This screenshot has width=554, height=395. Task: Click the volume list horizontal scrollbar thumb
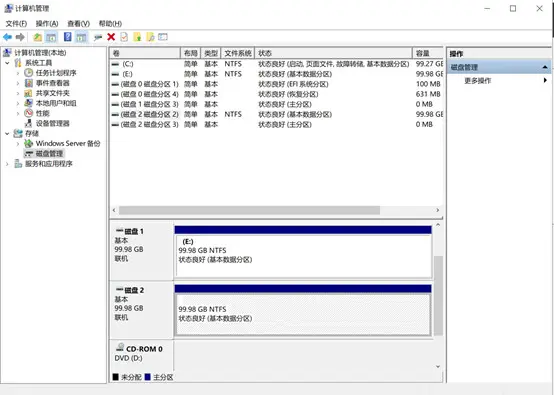pos(249,210)
